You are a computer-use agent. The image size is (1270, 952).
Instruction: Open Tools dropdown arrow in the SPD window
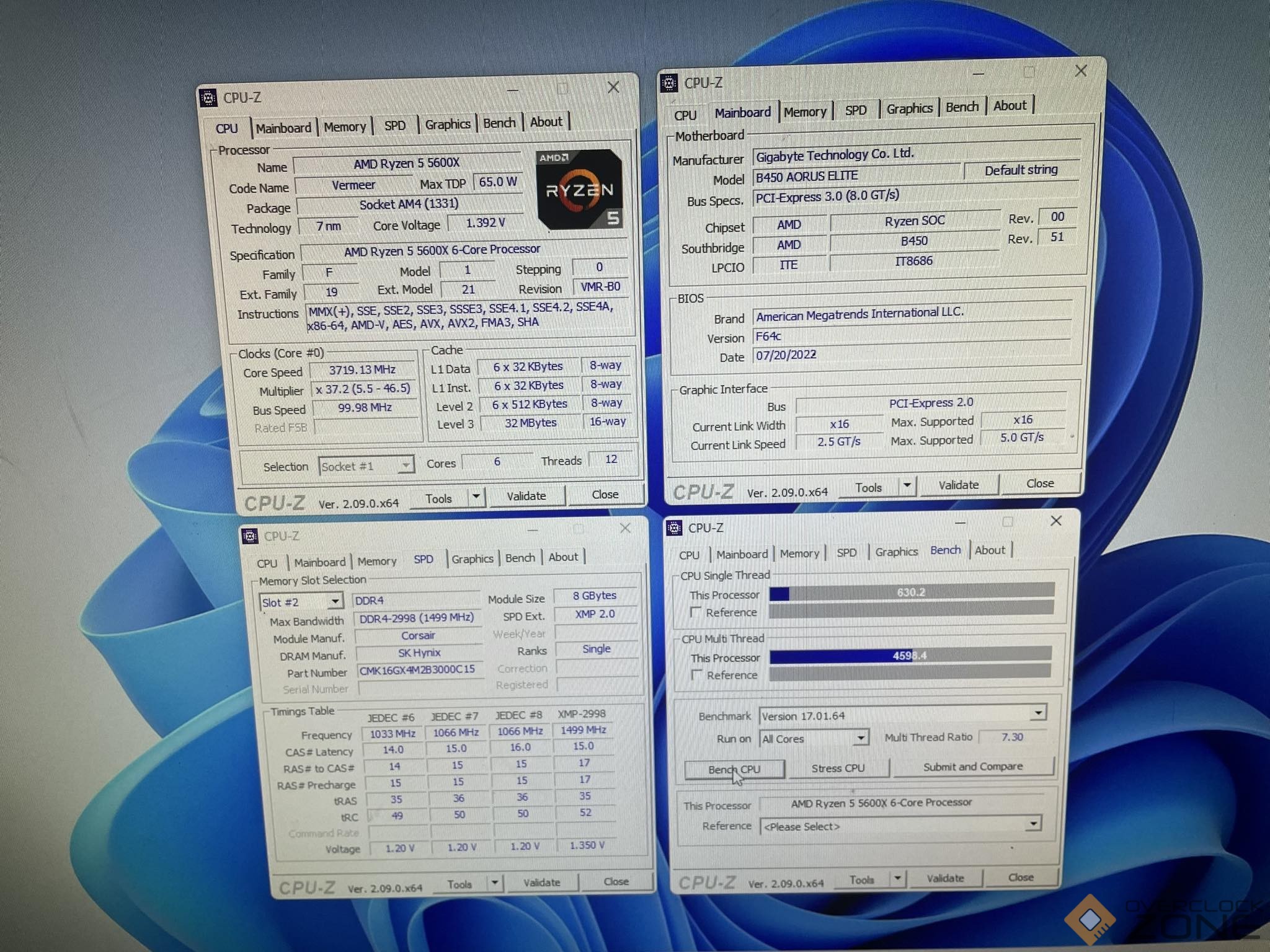[494, 883]
